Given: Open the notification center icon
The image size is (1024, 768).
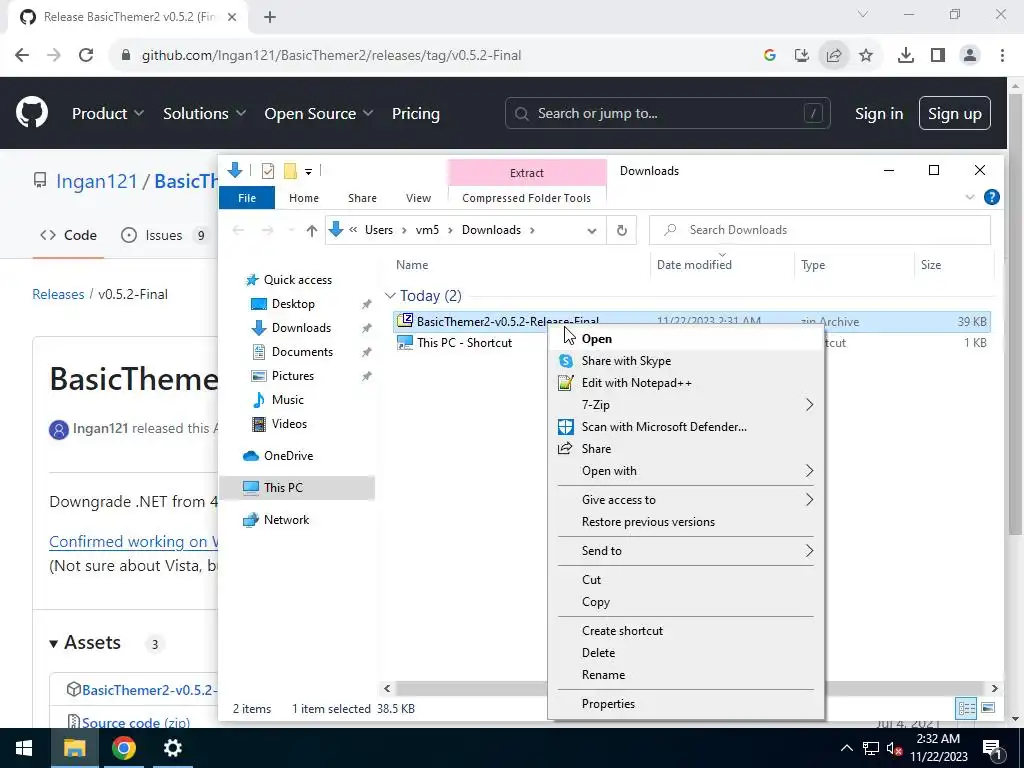Looking at the screenshot, I should click(x=992, y=748).
